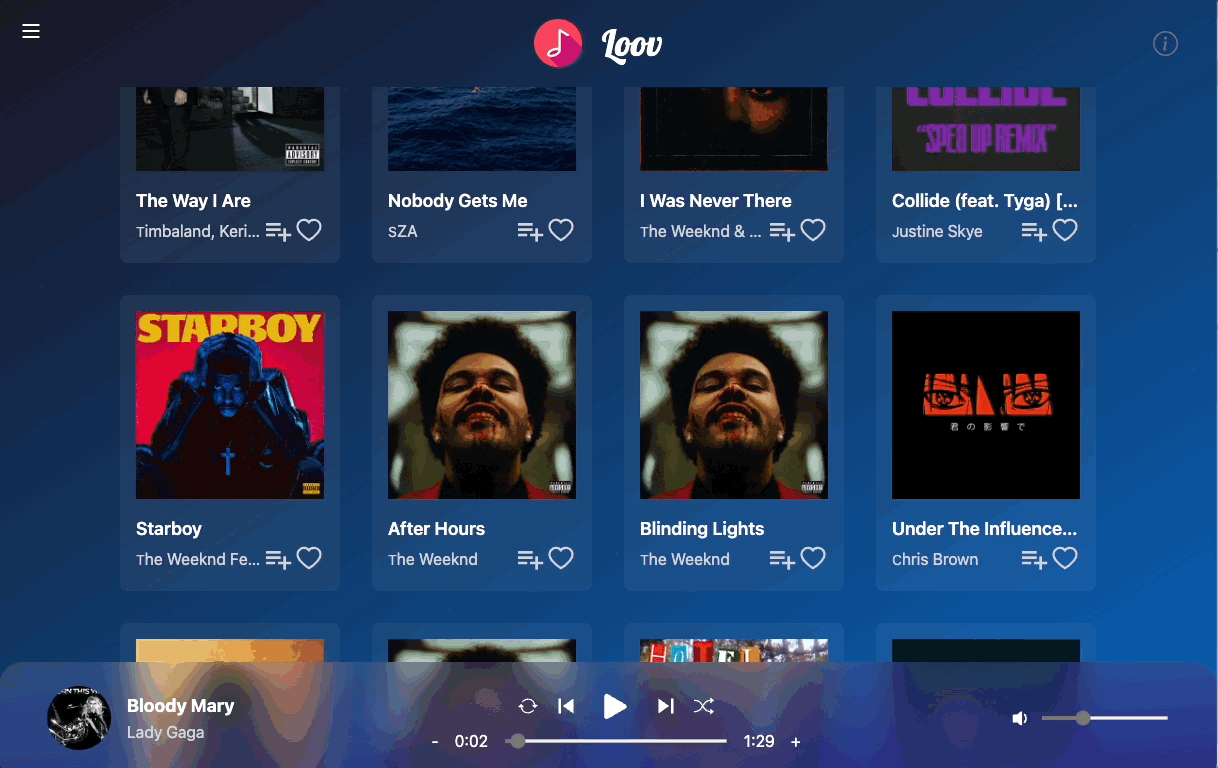Click the Bloody Mary now-playing artwork
The width and height of the screenshot is (1218, 768).
coord(79,718)
